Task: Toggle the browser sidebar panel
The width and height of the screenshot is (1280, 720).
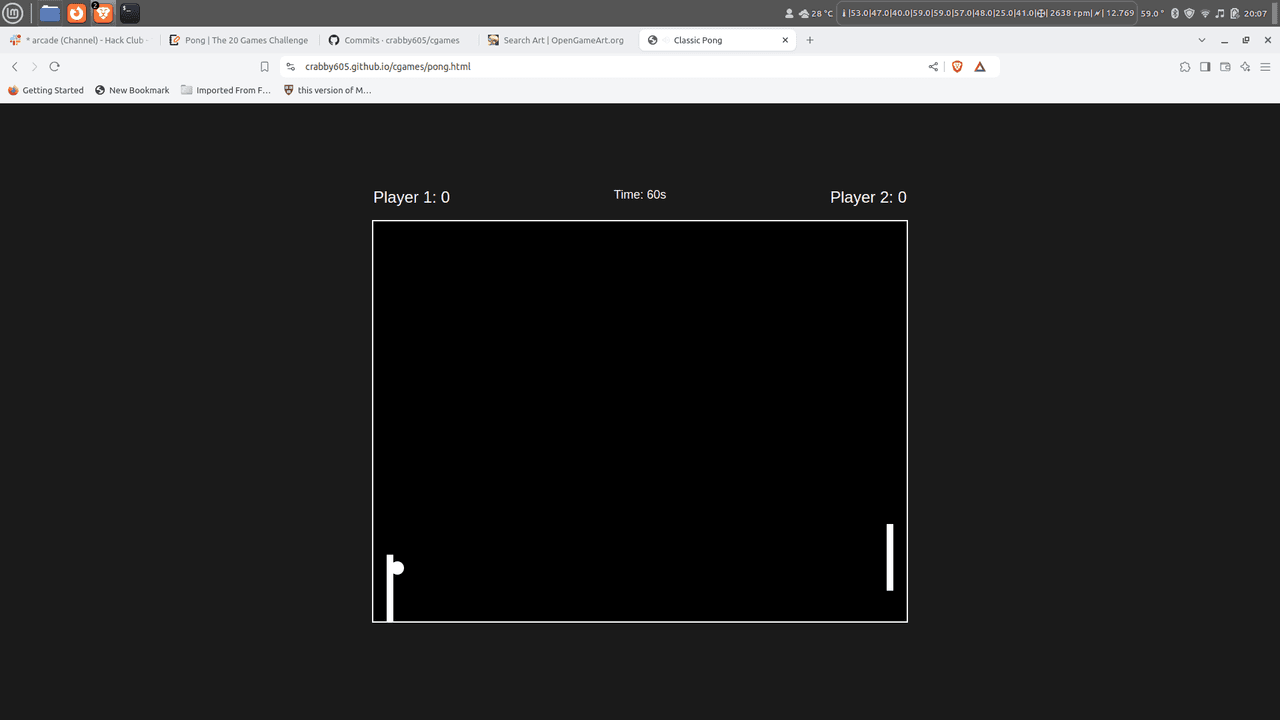Action: point(1205,67)
